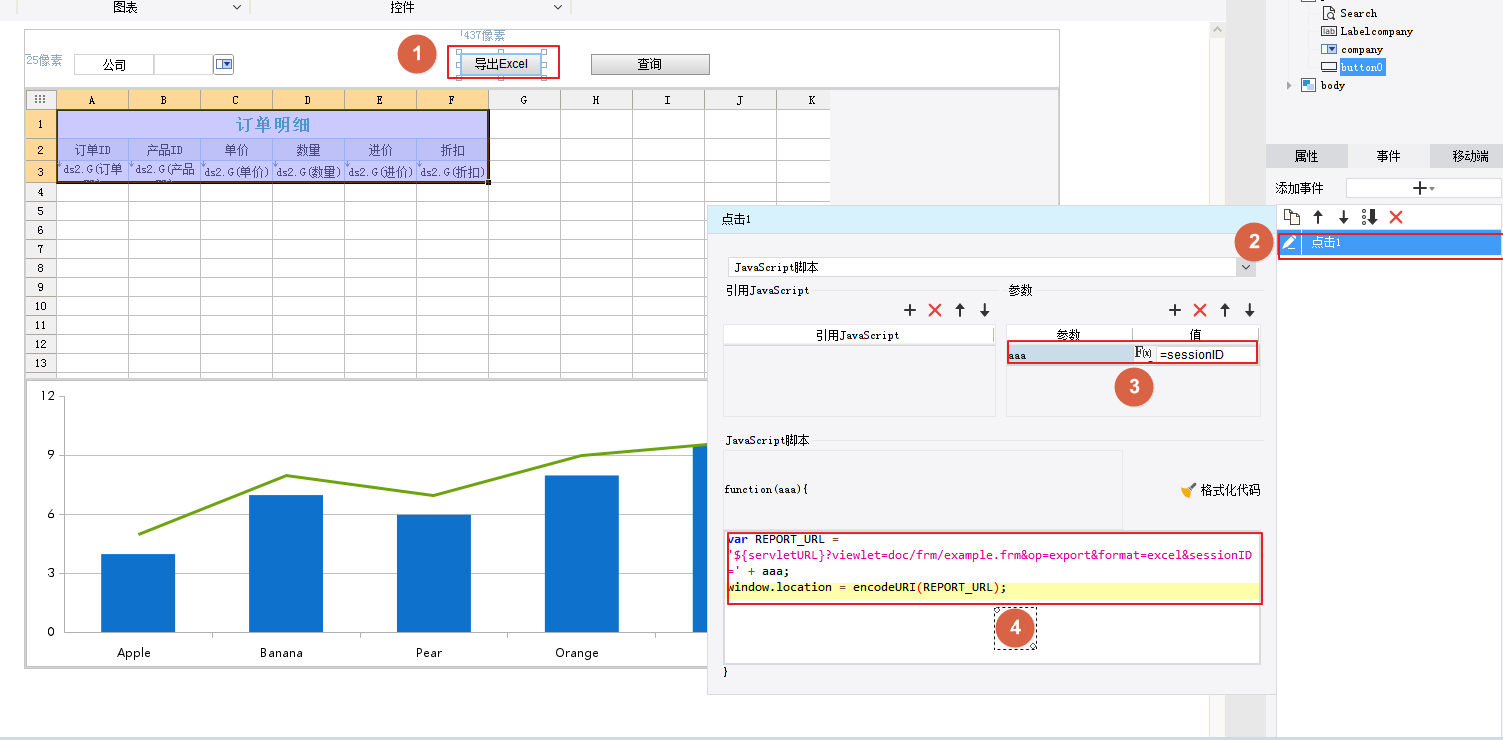Select row 1 header

click(x=41, y=125)
